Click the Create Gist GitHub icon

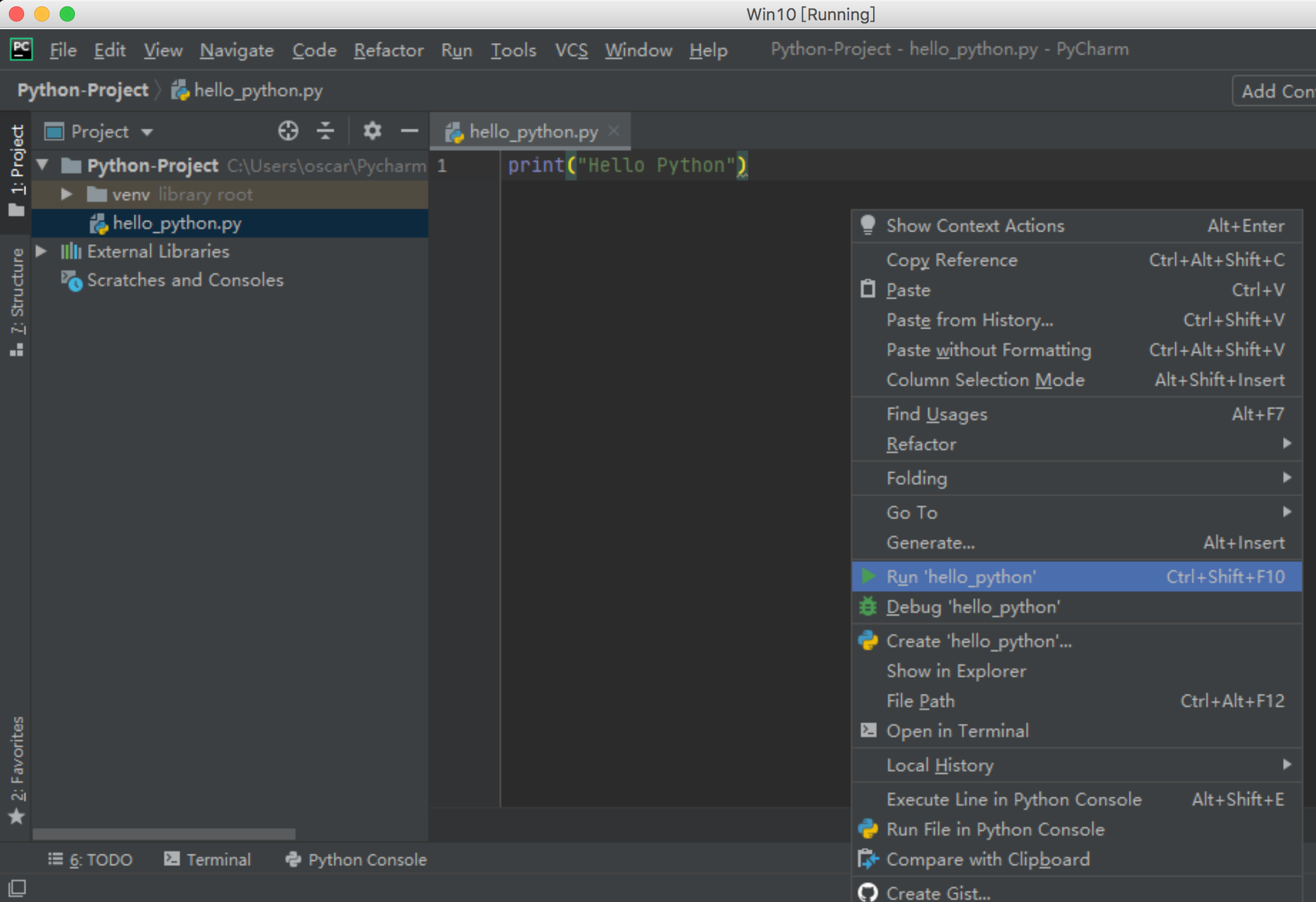click(x=867, y=892)
